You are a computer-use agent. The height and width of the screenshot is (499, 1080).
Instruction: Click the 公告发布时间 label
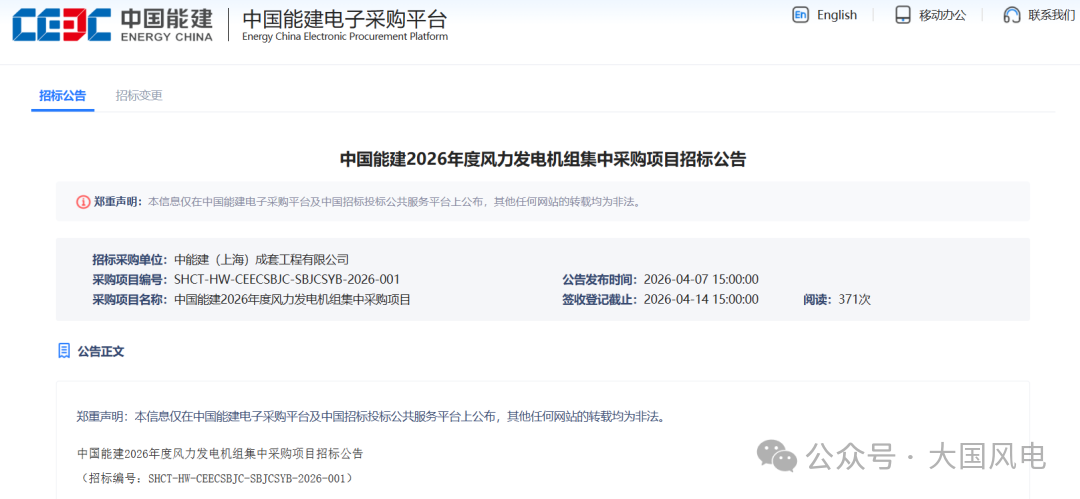point(600,279)
